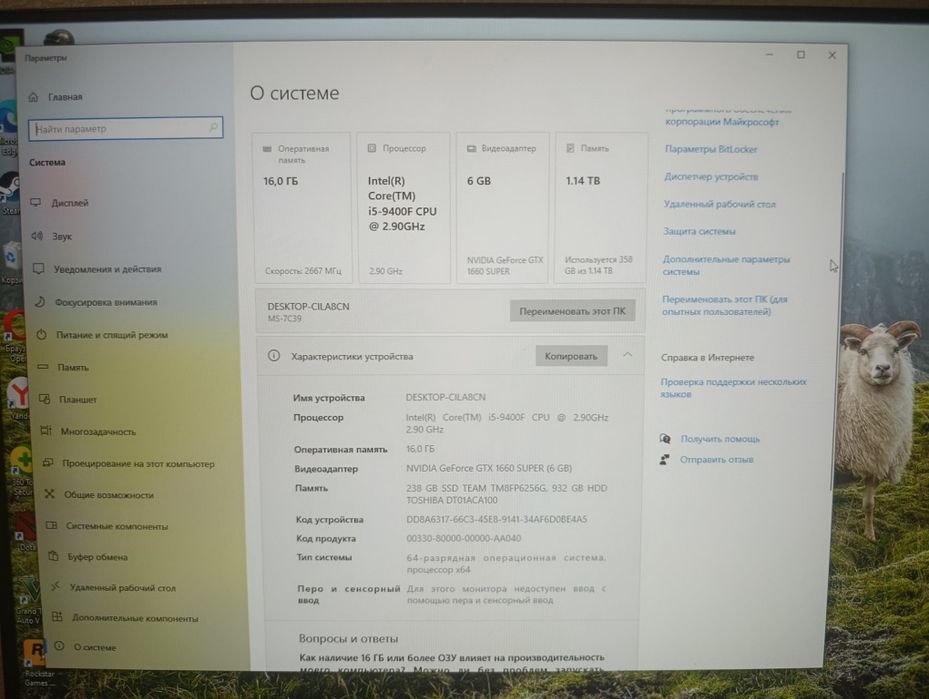The height and width of the screenshot is (699, 929).
Task: Click the Уведомления message icon
Action: tap(39, 268)
